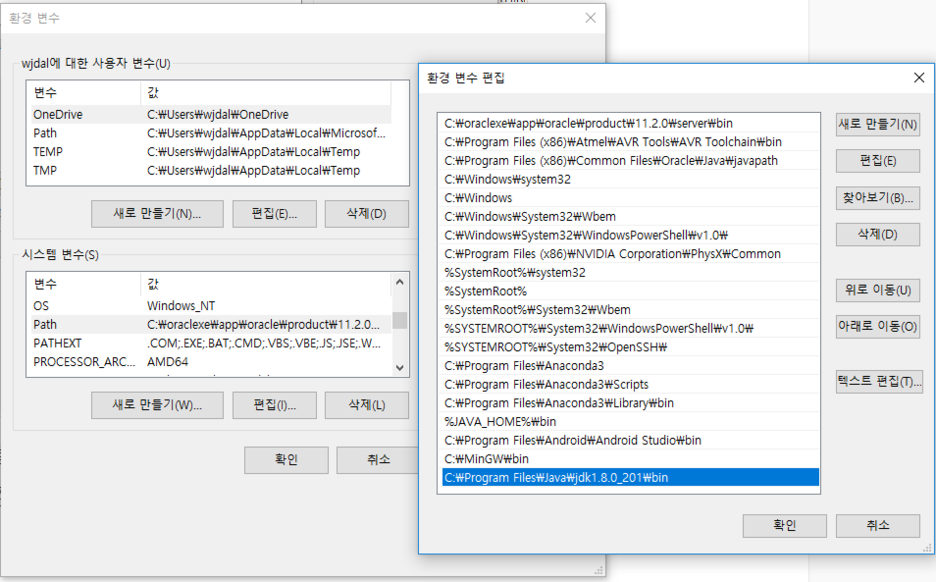Select the Oracle Java javapath entry
Viewport: 936px width, 582px height.
point(630,161)
